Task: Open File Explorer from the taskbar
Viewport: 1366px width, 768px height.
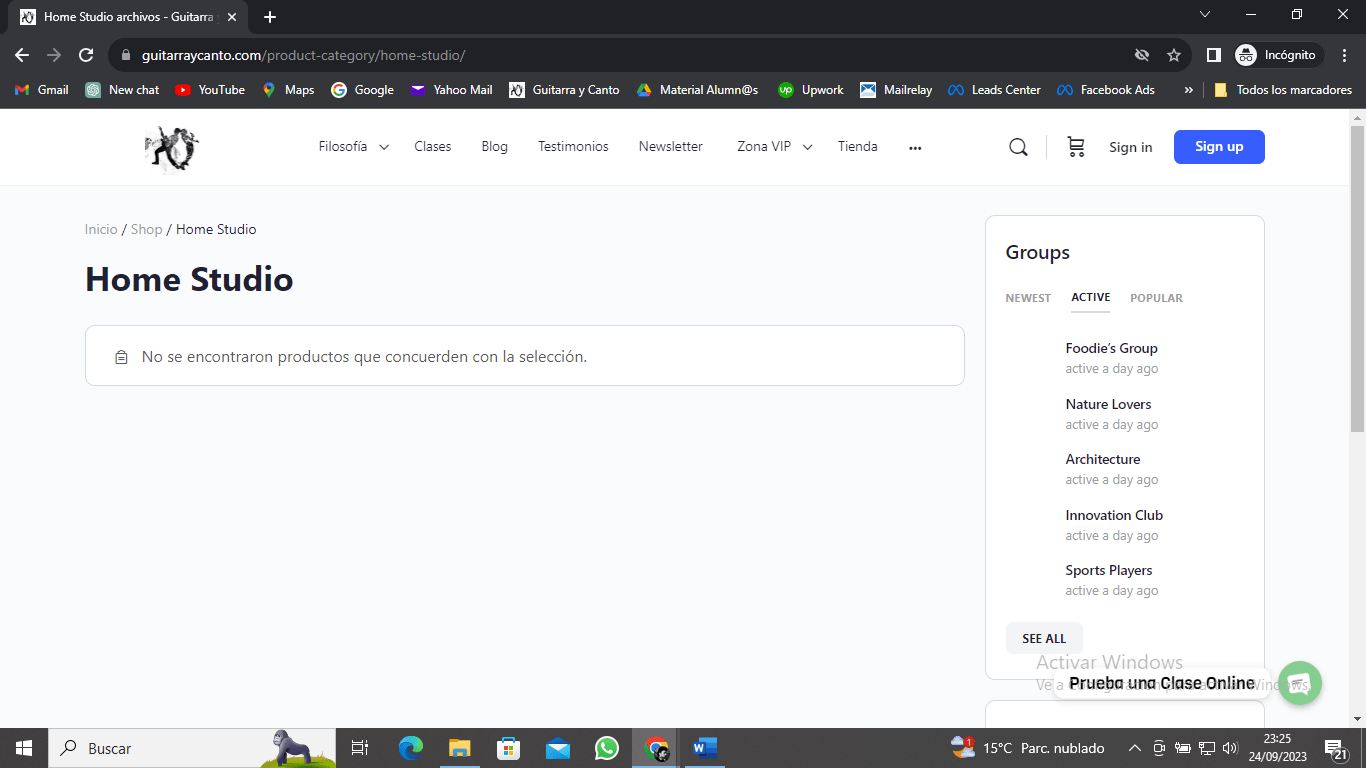Action: (x=460, y=748)
